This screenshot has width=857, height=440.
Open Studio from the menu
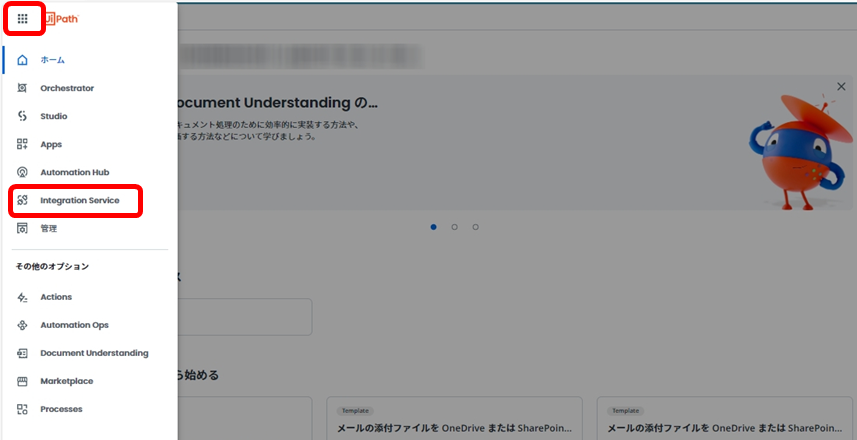(x=54, y=116)
